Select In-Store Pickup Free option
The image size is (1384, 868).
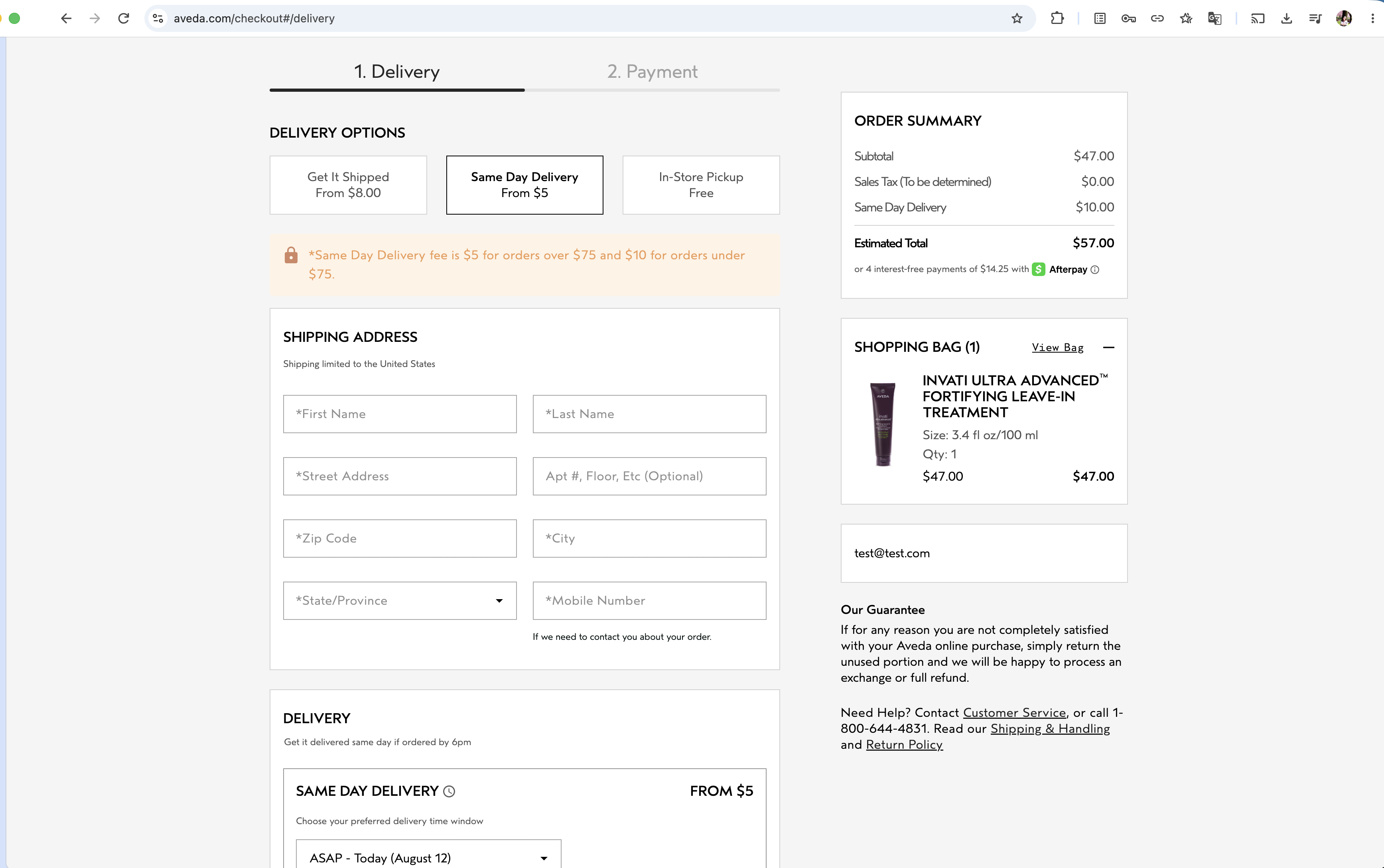701,185
